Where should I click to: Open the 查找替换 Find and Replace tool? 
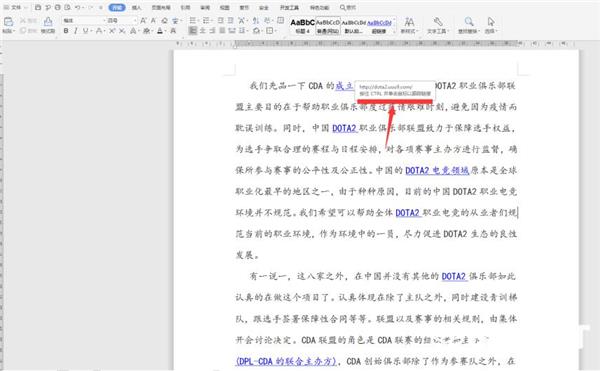click(x=469, y=25)
